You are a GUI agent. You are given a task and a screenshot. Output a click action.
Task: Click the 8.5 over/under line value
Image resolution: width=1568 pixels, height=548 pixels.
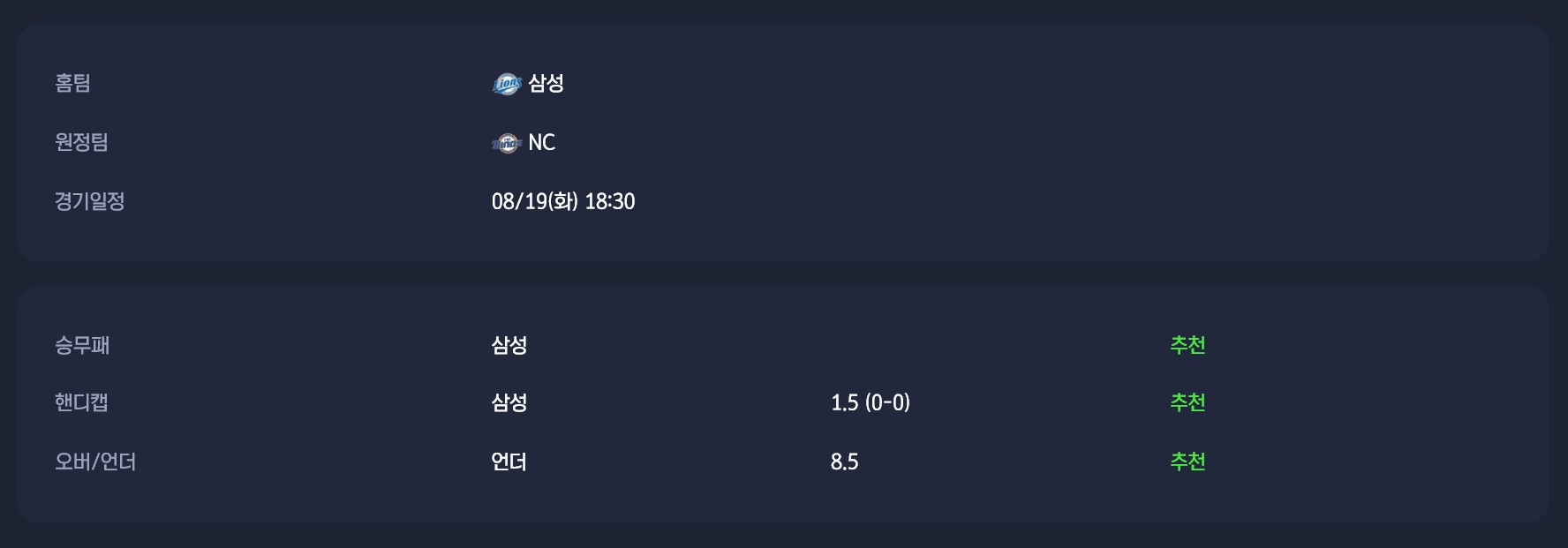[x=844, y=462]
